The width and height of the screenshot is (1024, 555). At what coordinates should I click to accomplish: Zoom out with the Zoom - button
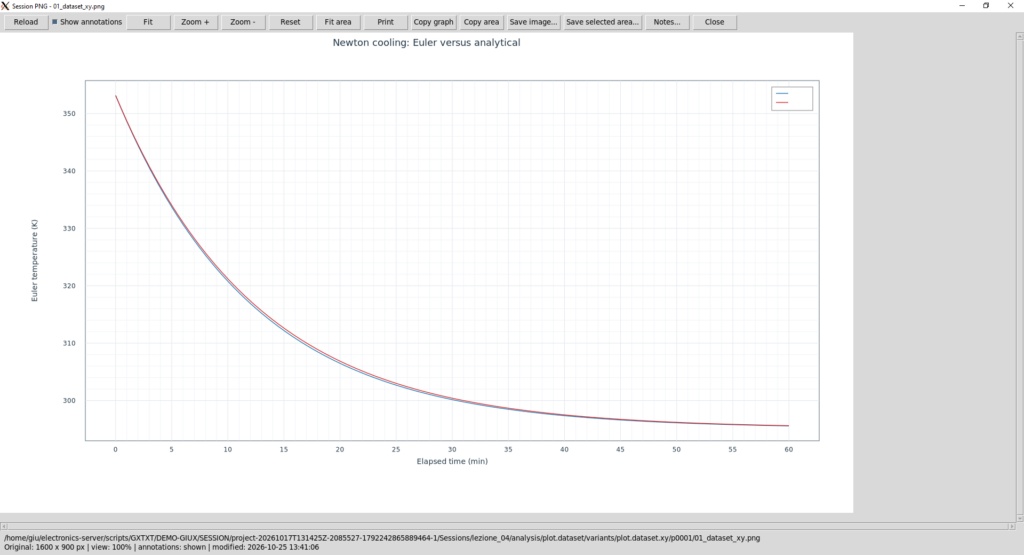(243, 22)
